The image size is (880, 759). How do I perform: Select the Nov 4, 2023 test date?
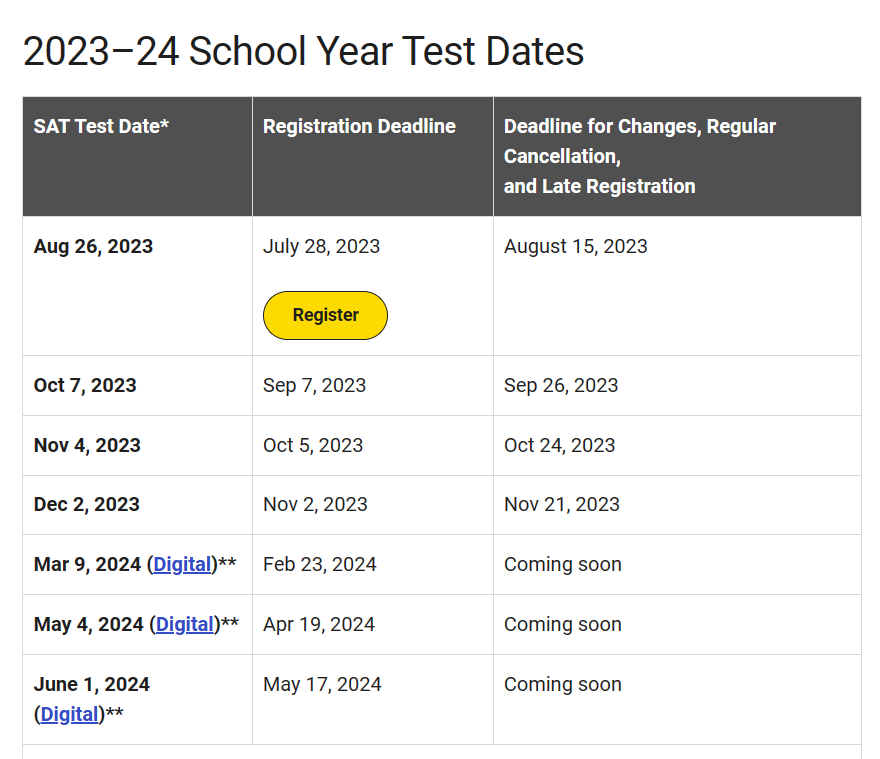coord(87,445)
